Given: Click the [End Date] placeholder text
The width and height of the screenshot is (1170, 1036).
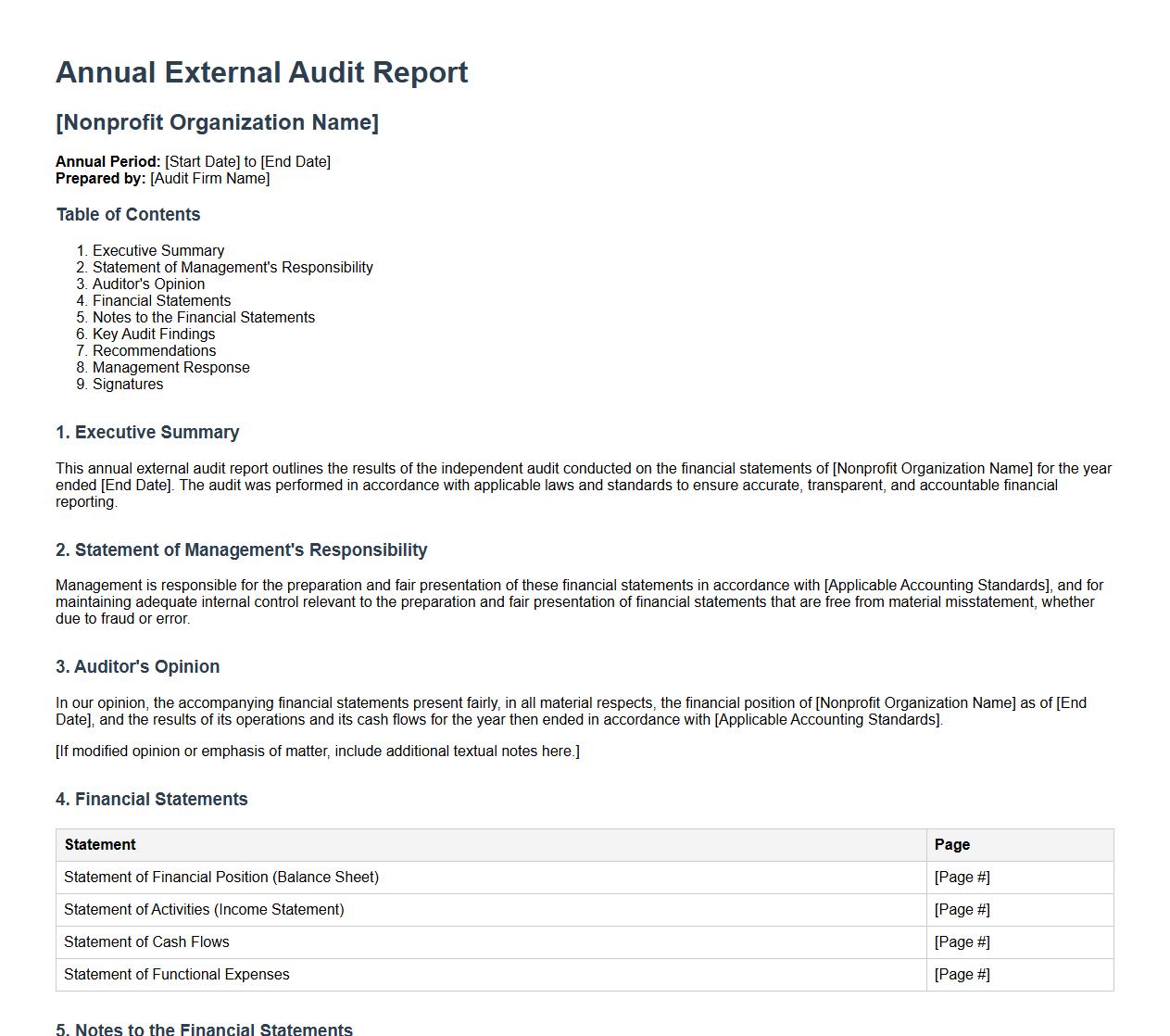Looking at the screenshot, I should click(x=296, y=160).
